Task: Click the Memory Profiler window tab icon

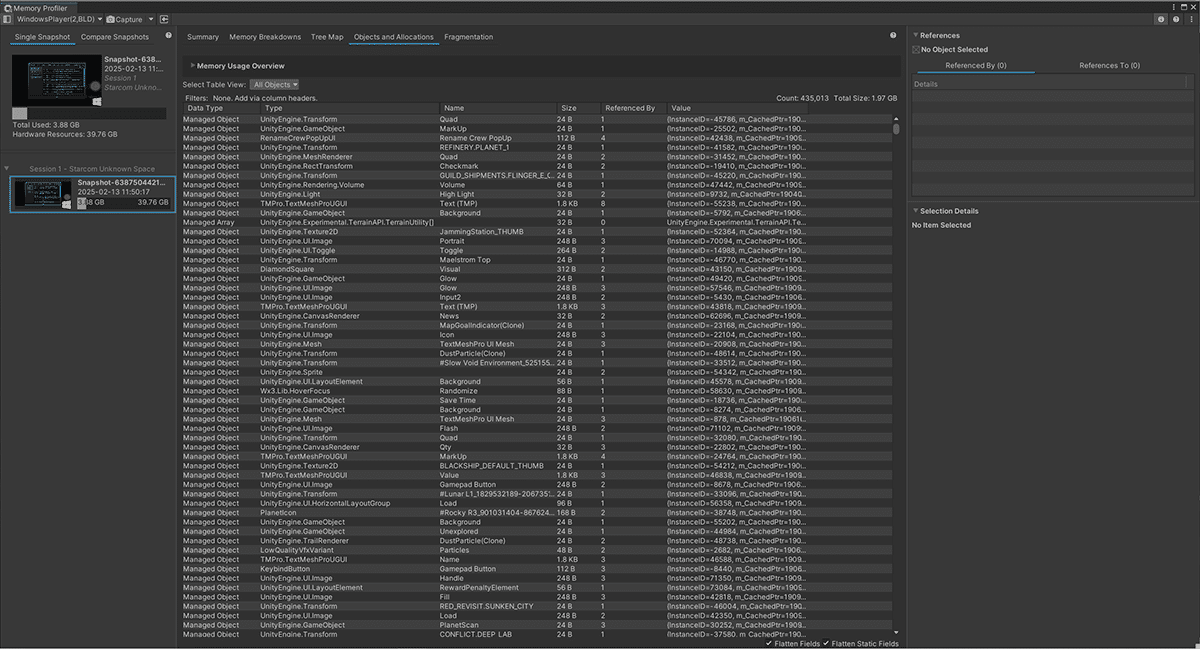Action: click(8, 7)
